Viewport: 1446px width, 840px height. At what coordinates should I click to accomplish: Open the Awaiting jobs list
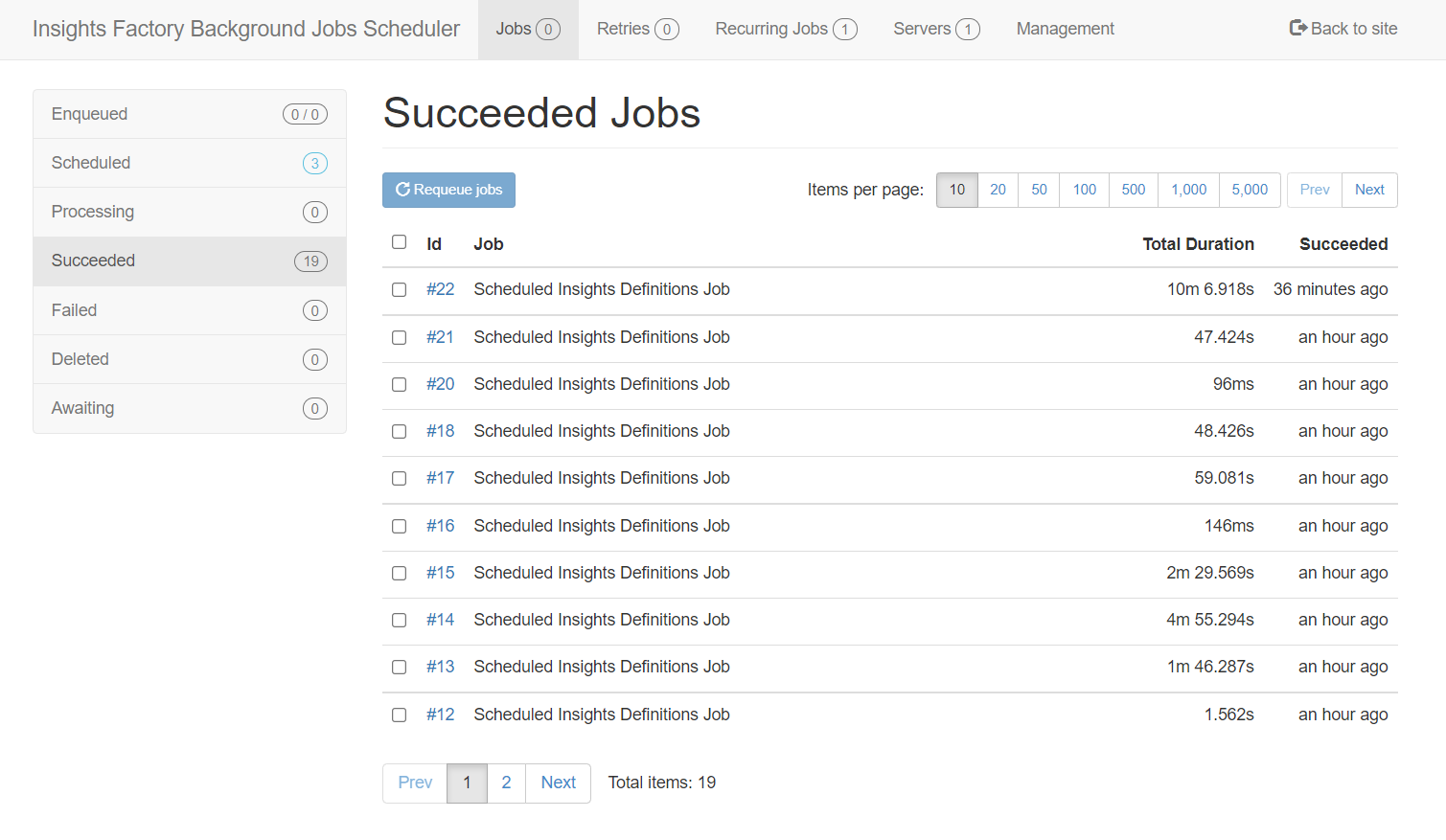pyautogui.click(x=189, y=408)
